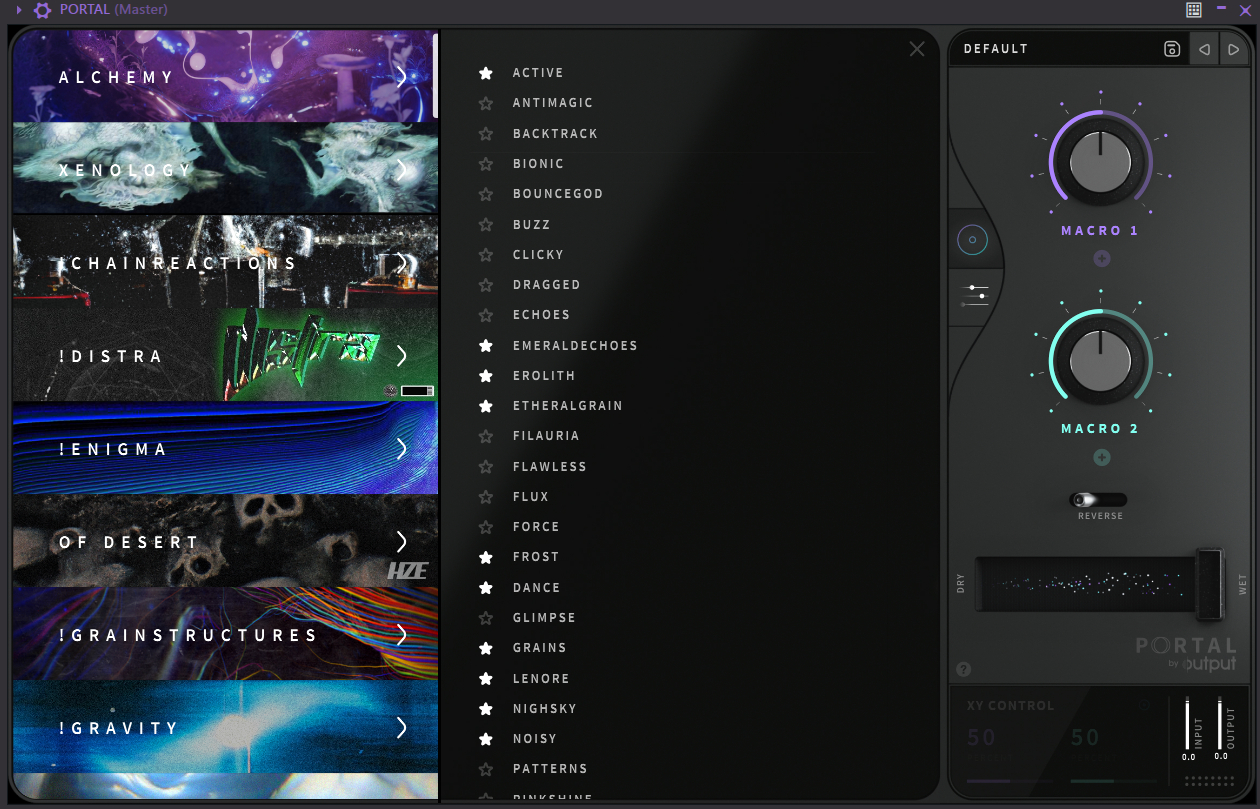The image size is (1260, 809).
Task: Toggle star next to BIONIC
Action: pyautogui.click(x=486, y=163)
